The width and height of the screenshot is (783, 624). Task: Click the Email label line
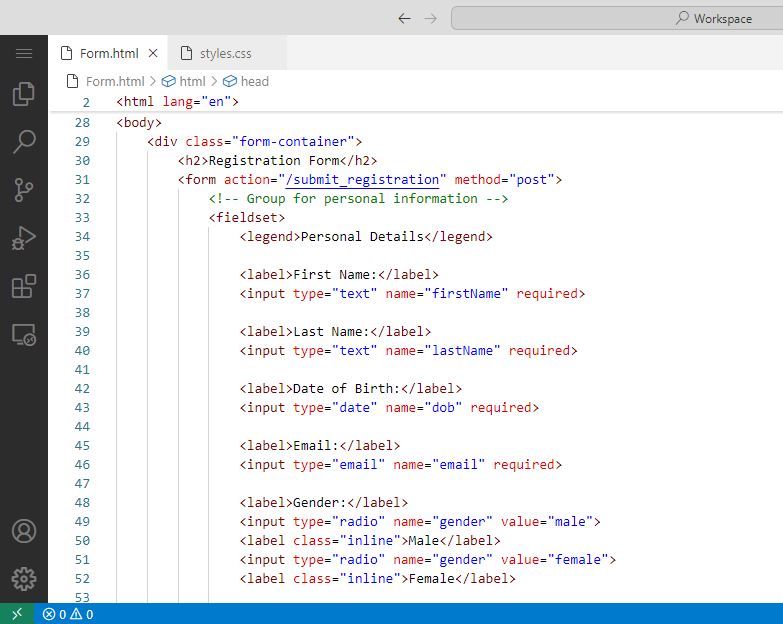320,445
